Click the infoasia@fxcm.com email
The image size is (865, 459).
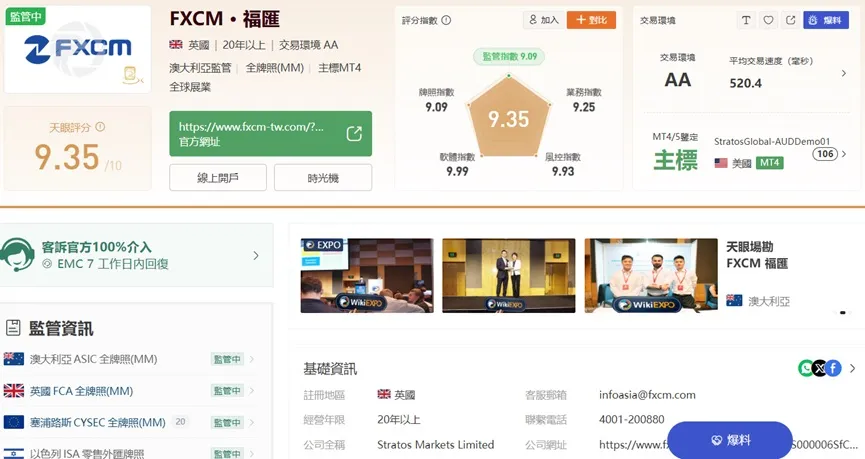(647, 395)
